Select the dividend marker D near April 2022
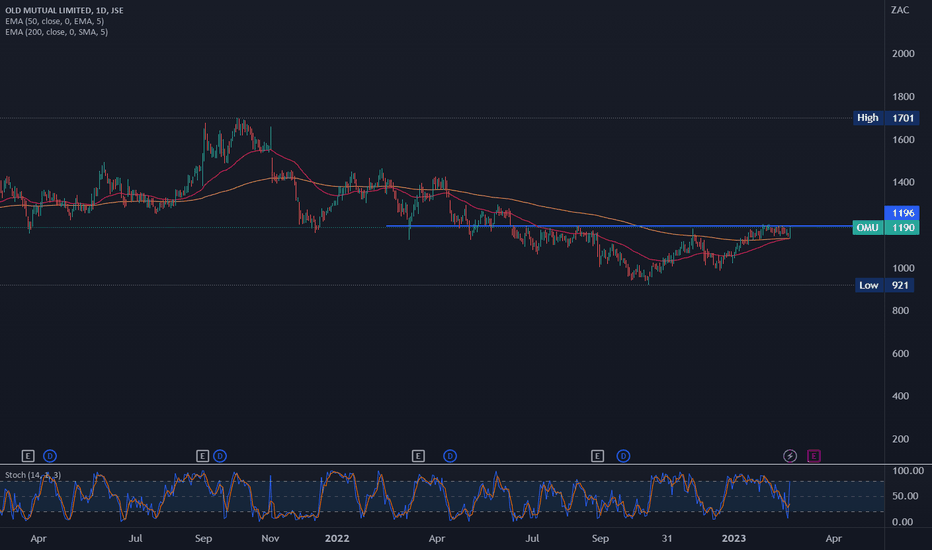 [450, 456]
